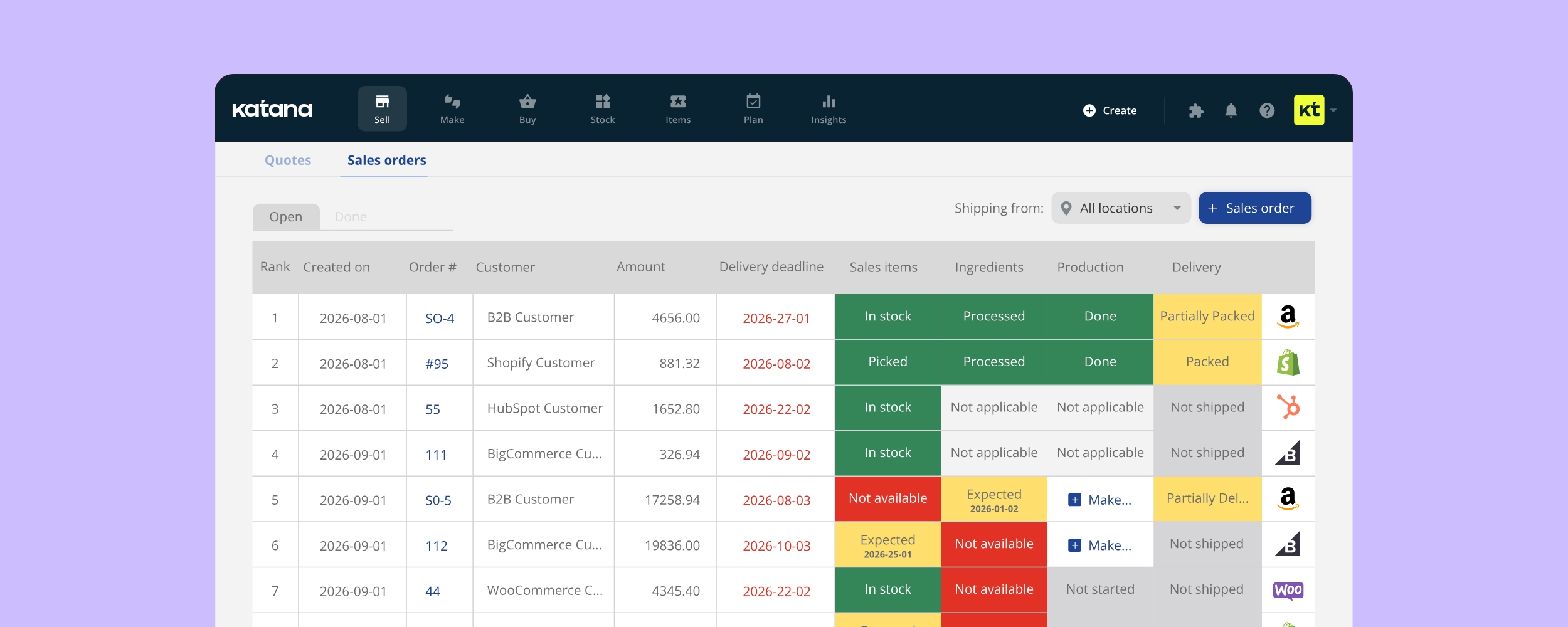Image resolution: width=1568 pixels, height=627 pixels.
Task: Click HubSpot Customer name
Action: [544, 408]
